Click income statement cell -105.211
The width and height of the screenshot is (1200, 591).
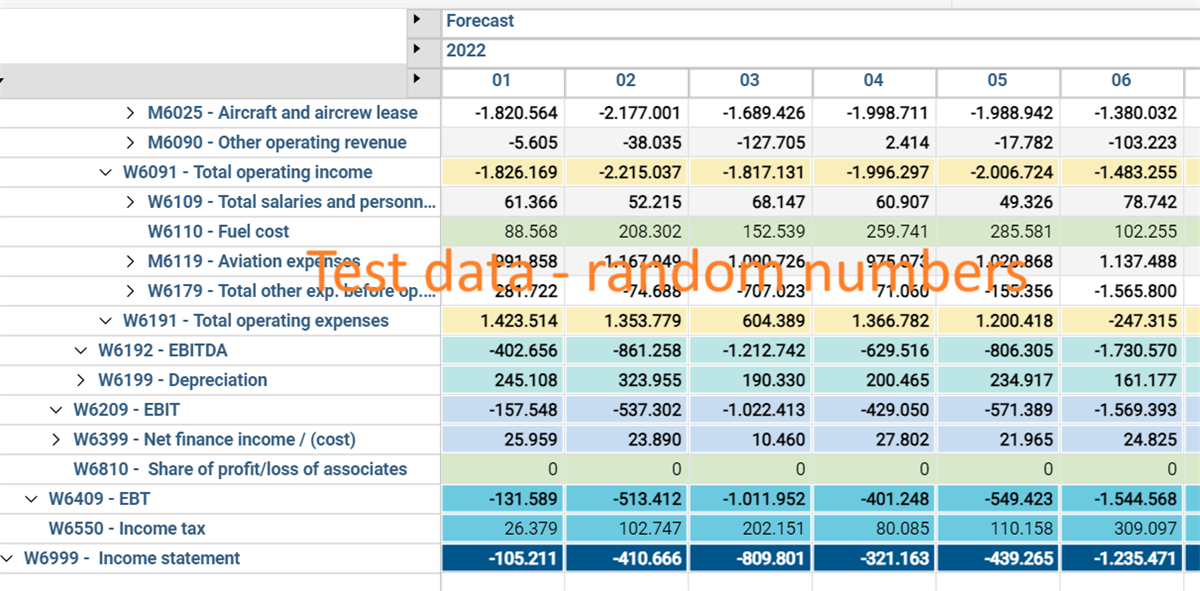click(503, 558)
